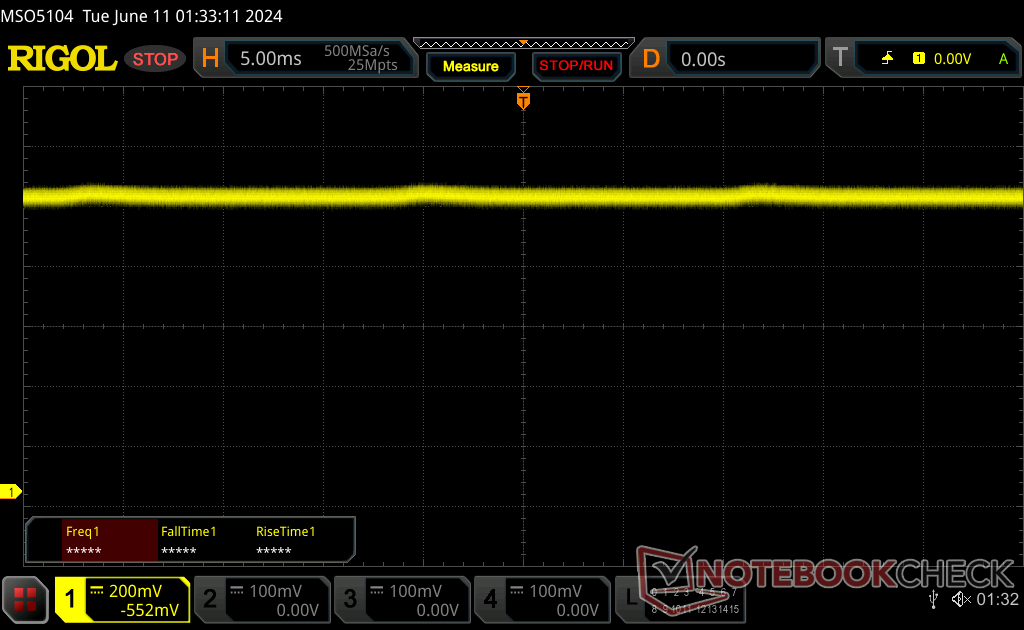Click the RIGOL logo
Screen dimensions: 1024x630
62,59
